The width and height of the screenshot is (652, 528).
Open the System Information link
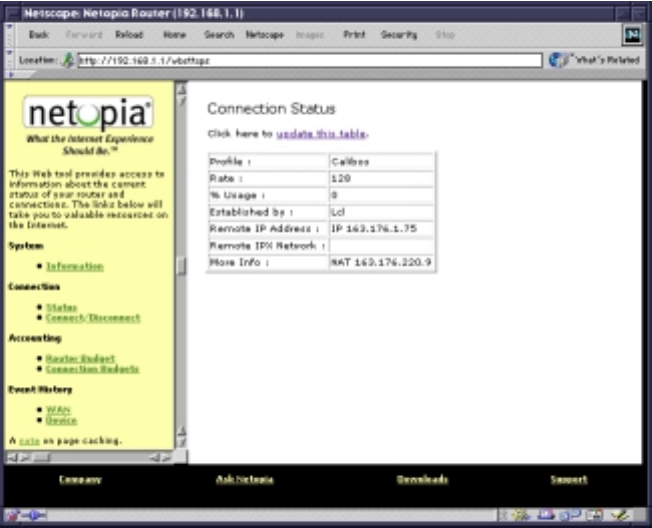[75, 266]
